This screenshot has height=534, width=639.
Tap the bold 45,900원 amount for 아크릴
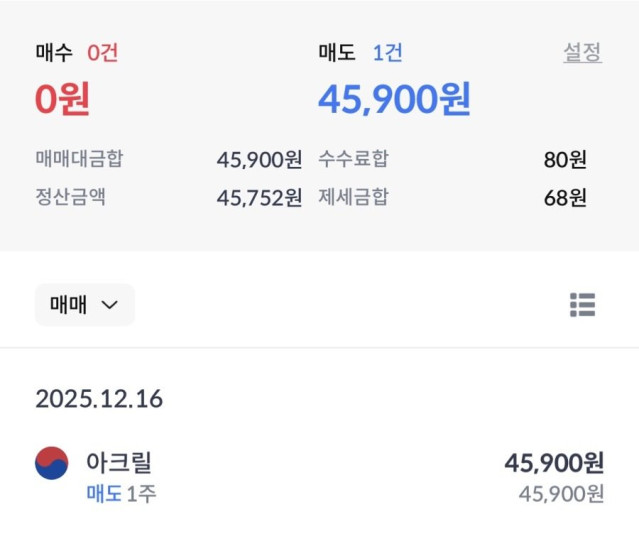pyautogui.click(x=554, y=462)
